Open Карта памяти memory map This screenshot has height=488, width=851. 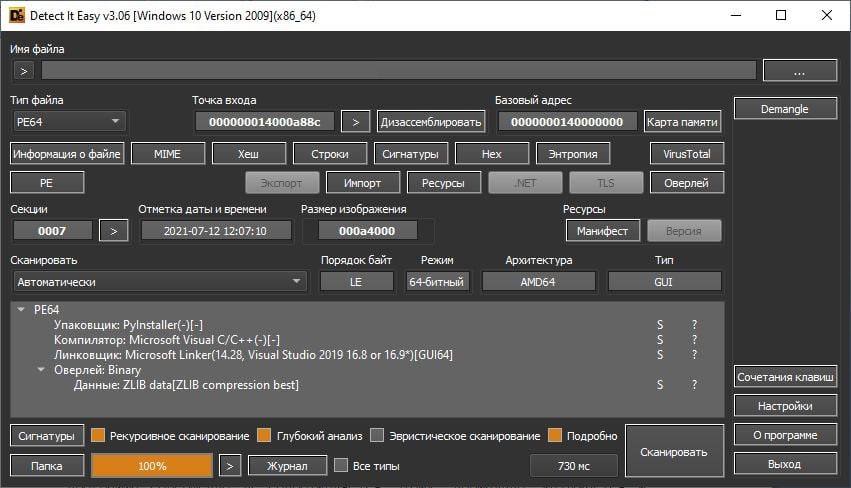(x=682, y=122)
